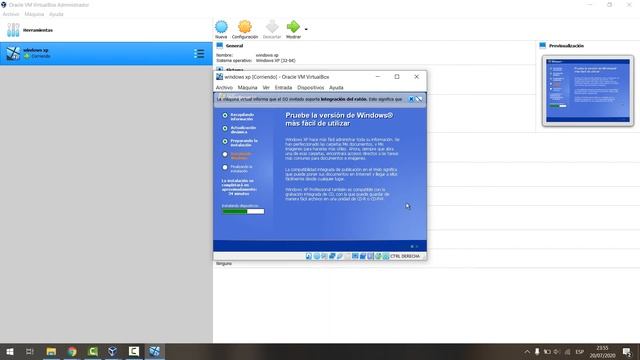Open Máquina menu in the Manager window

click(34, 14)
